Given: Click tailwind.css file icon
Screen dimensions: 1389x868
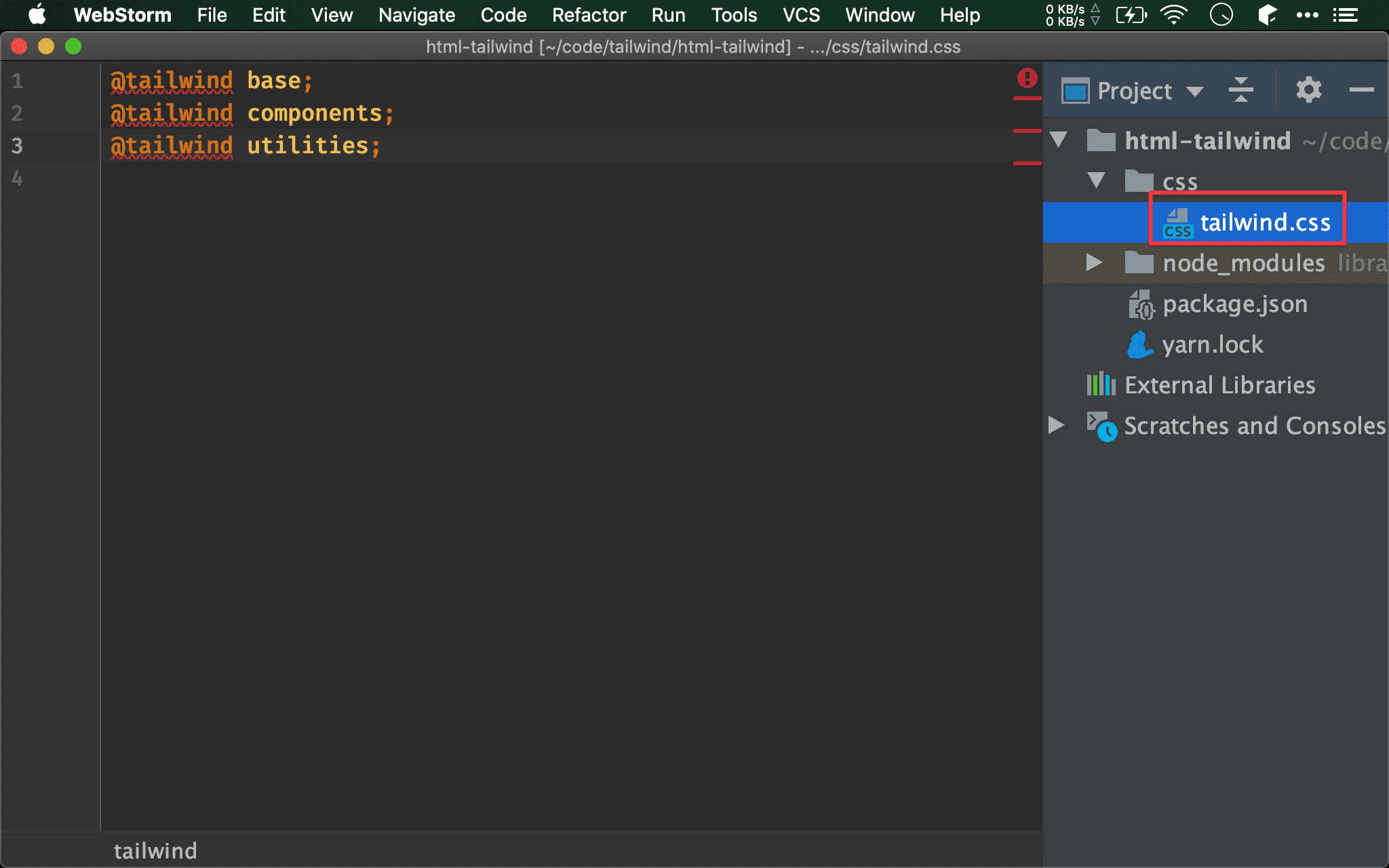Looking at the screenshot, I should [x=1177, y=223].
